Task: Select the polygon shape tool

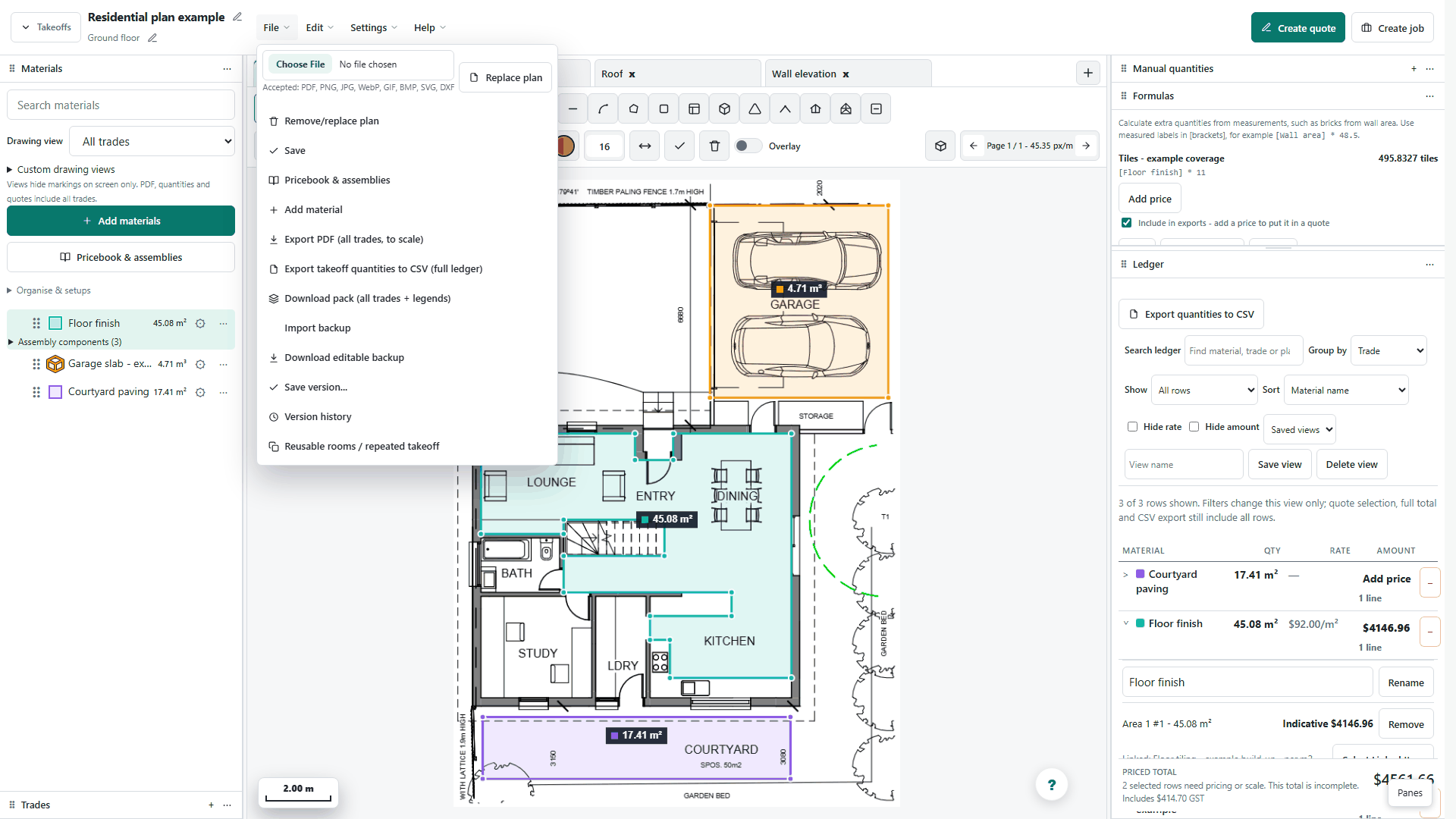Action: (x=633, y=109)
